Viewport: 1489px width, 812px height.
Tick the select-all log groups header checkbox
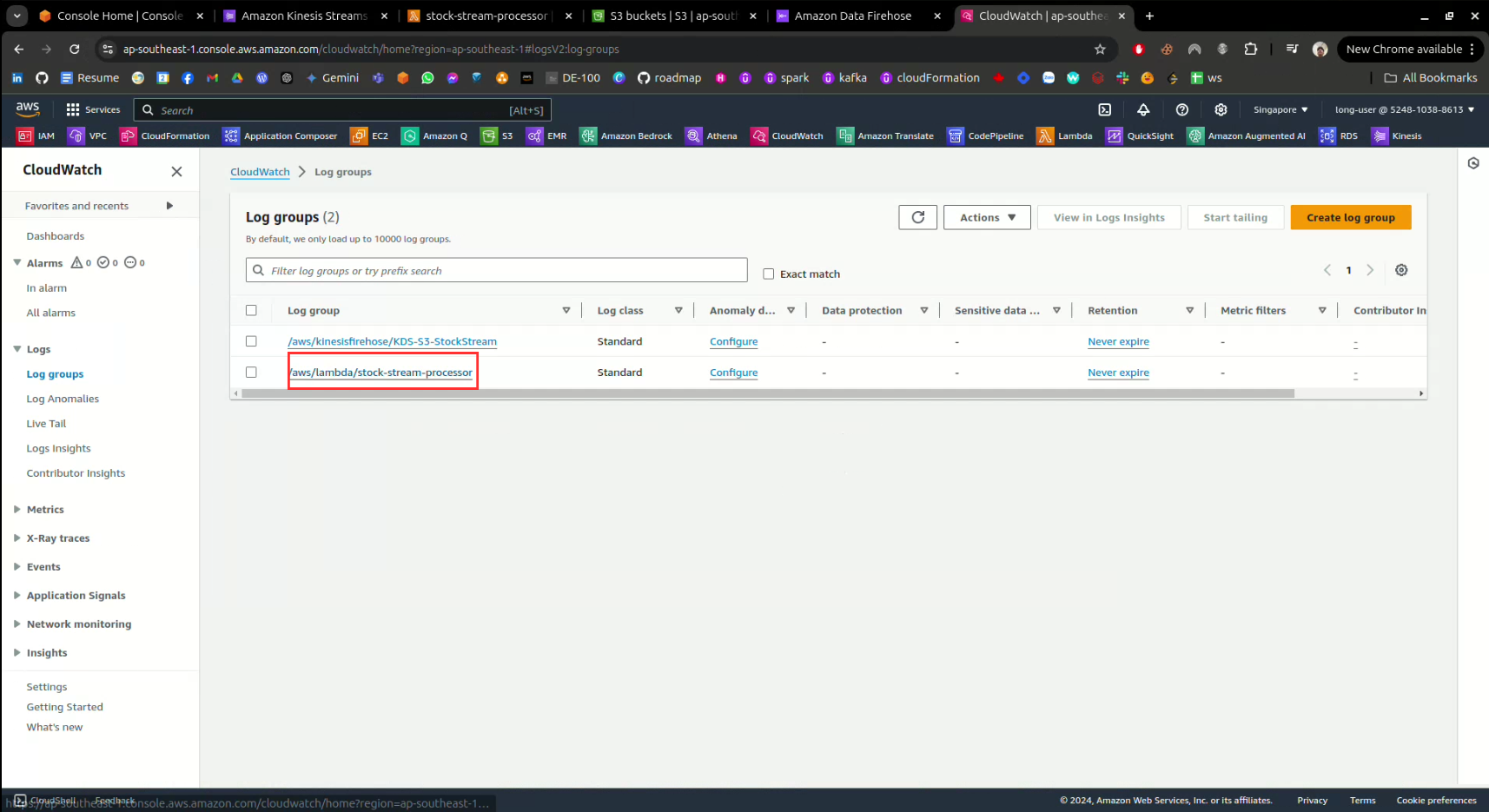tap(251, 310)
